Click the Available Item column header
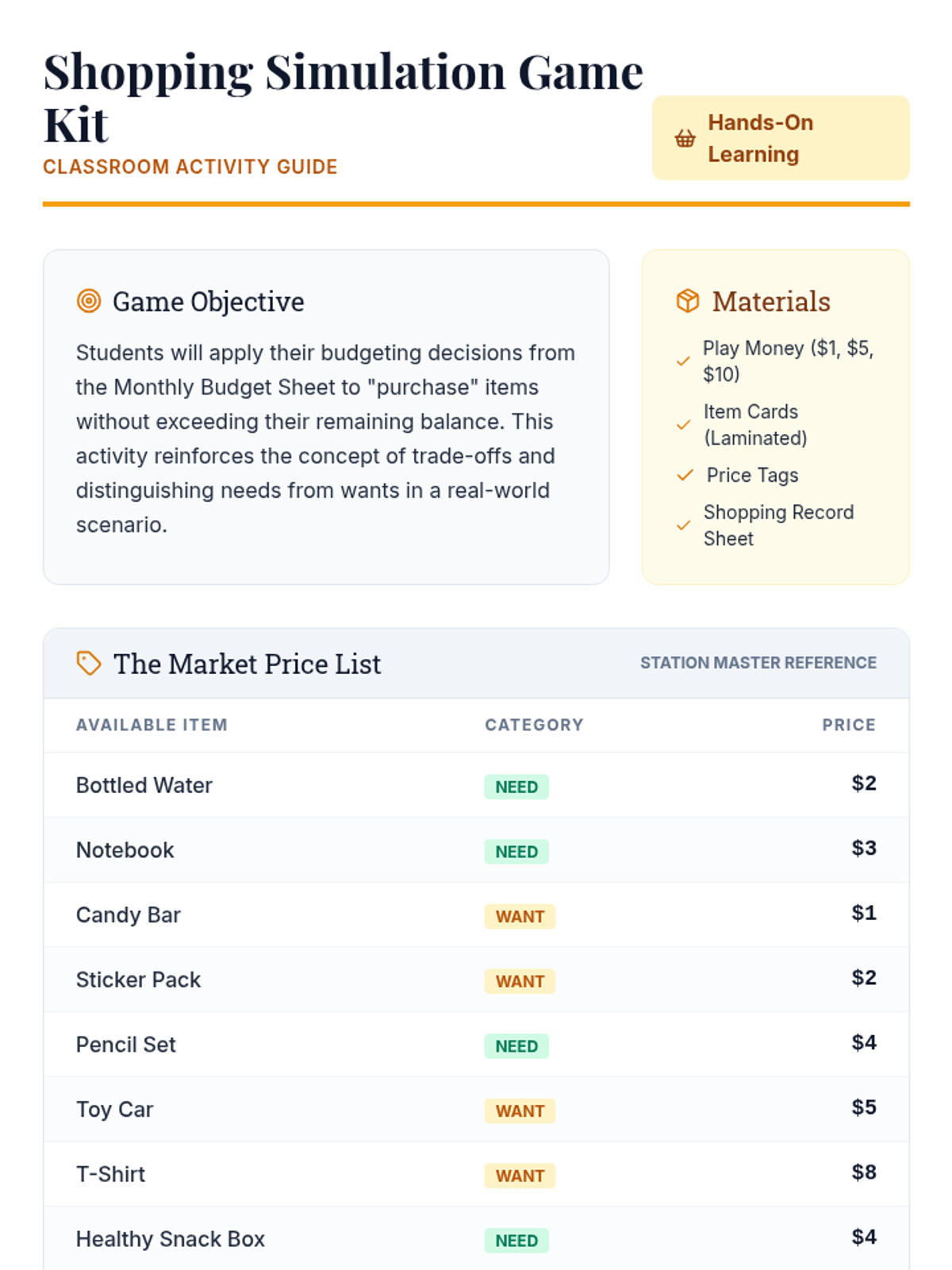The width and height of the screenshot is (952, 1270). click(152, 725)
